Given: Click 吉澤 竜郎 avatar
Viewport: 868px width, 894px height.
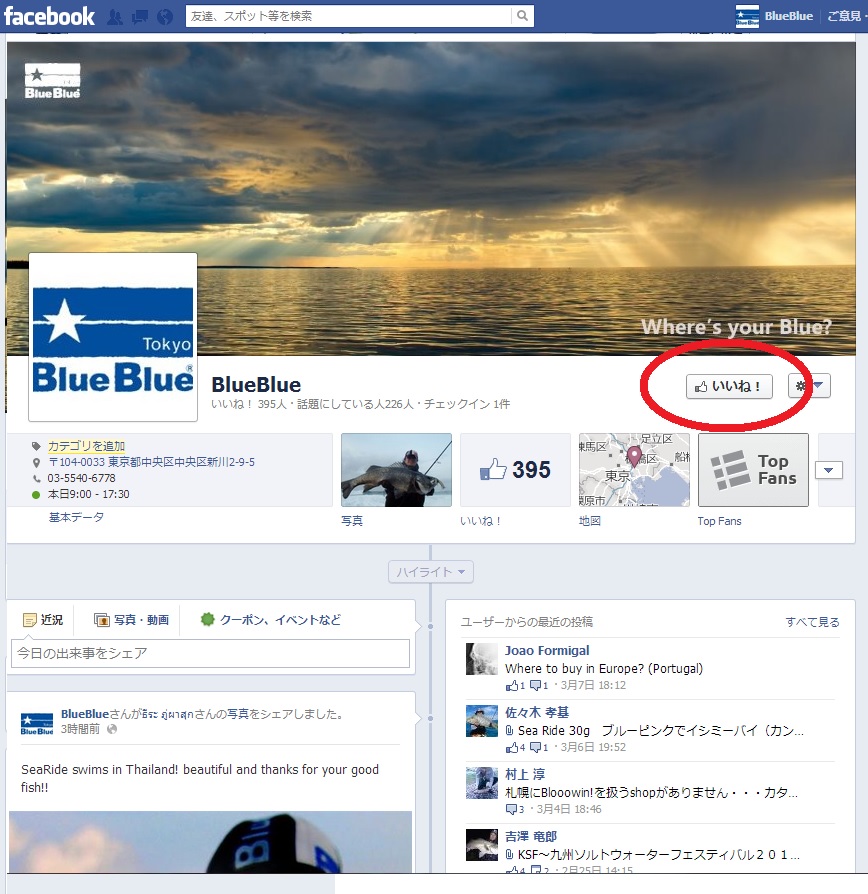Looking at the screenshot, I should [x=482, y=845].
